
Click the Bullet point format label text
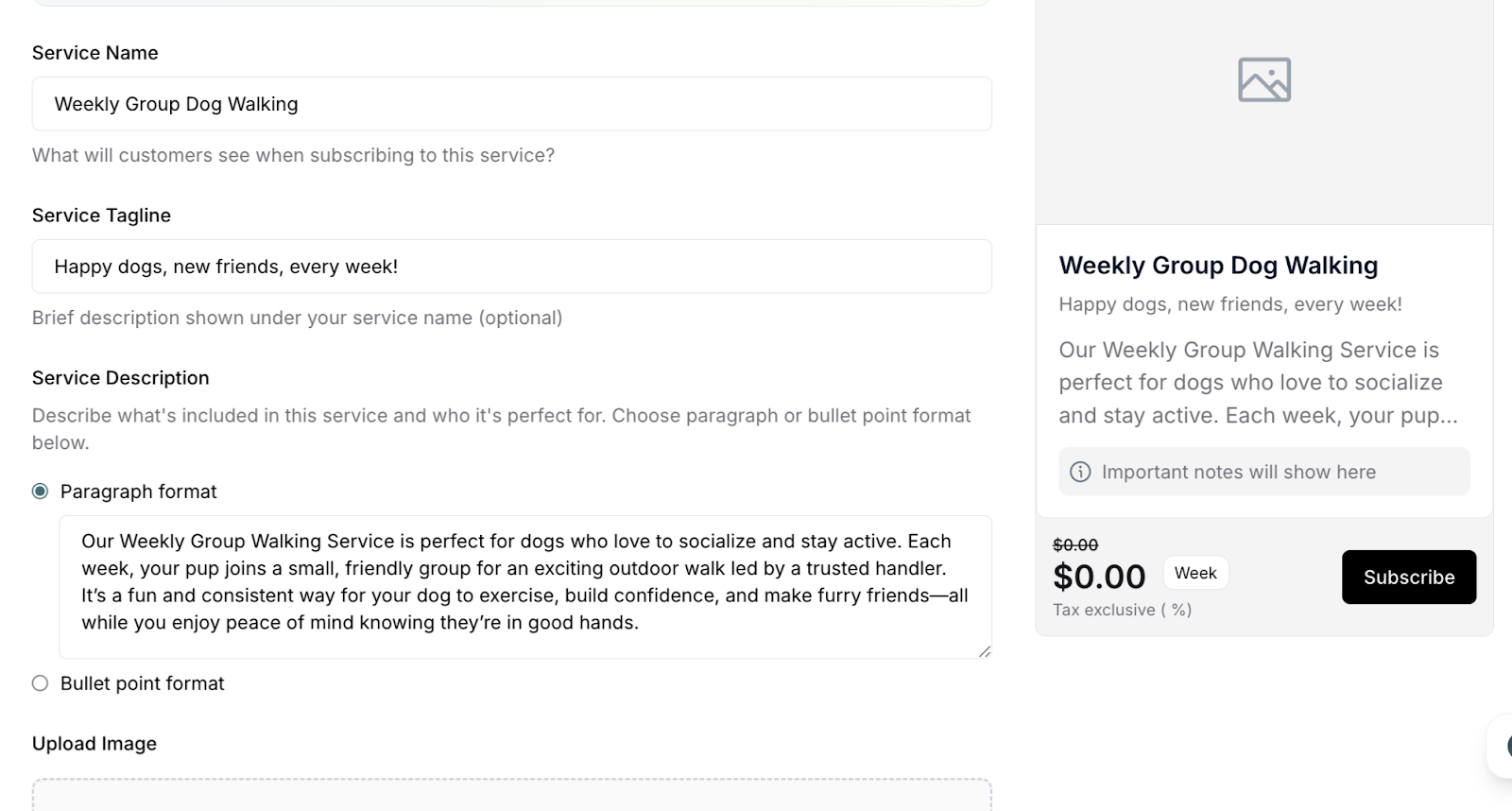(x=142, y=683)
